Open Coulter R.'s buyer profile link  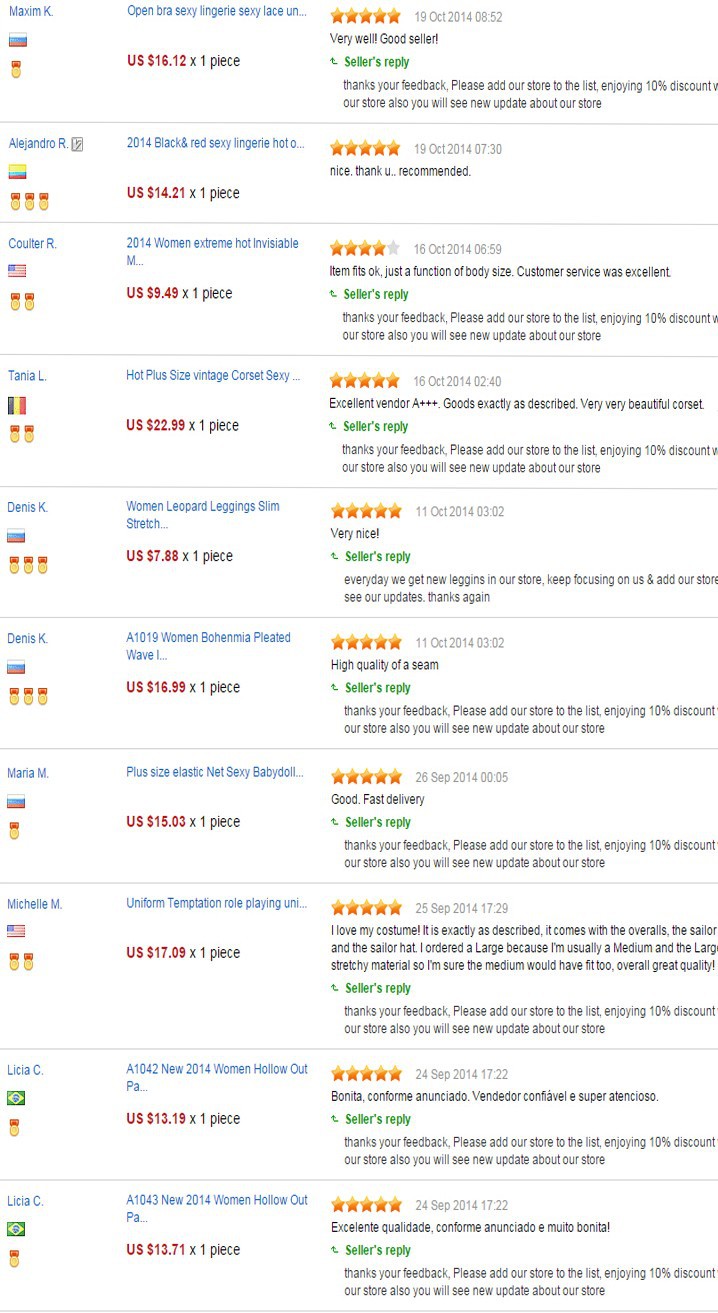pyautogui.click(x=32, y=244)
